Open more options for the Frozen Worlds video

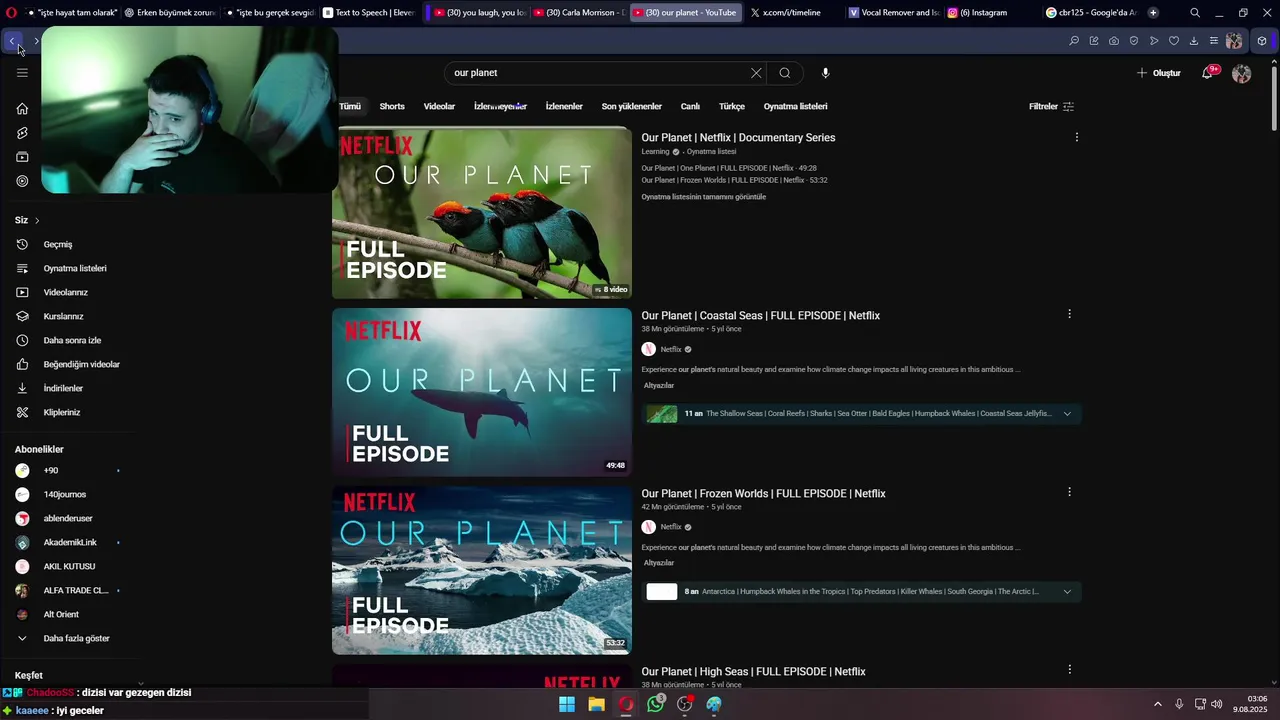point(1069,492)
